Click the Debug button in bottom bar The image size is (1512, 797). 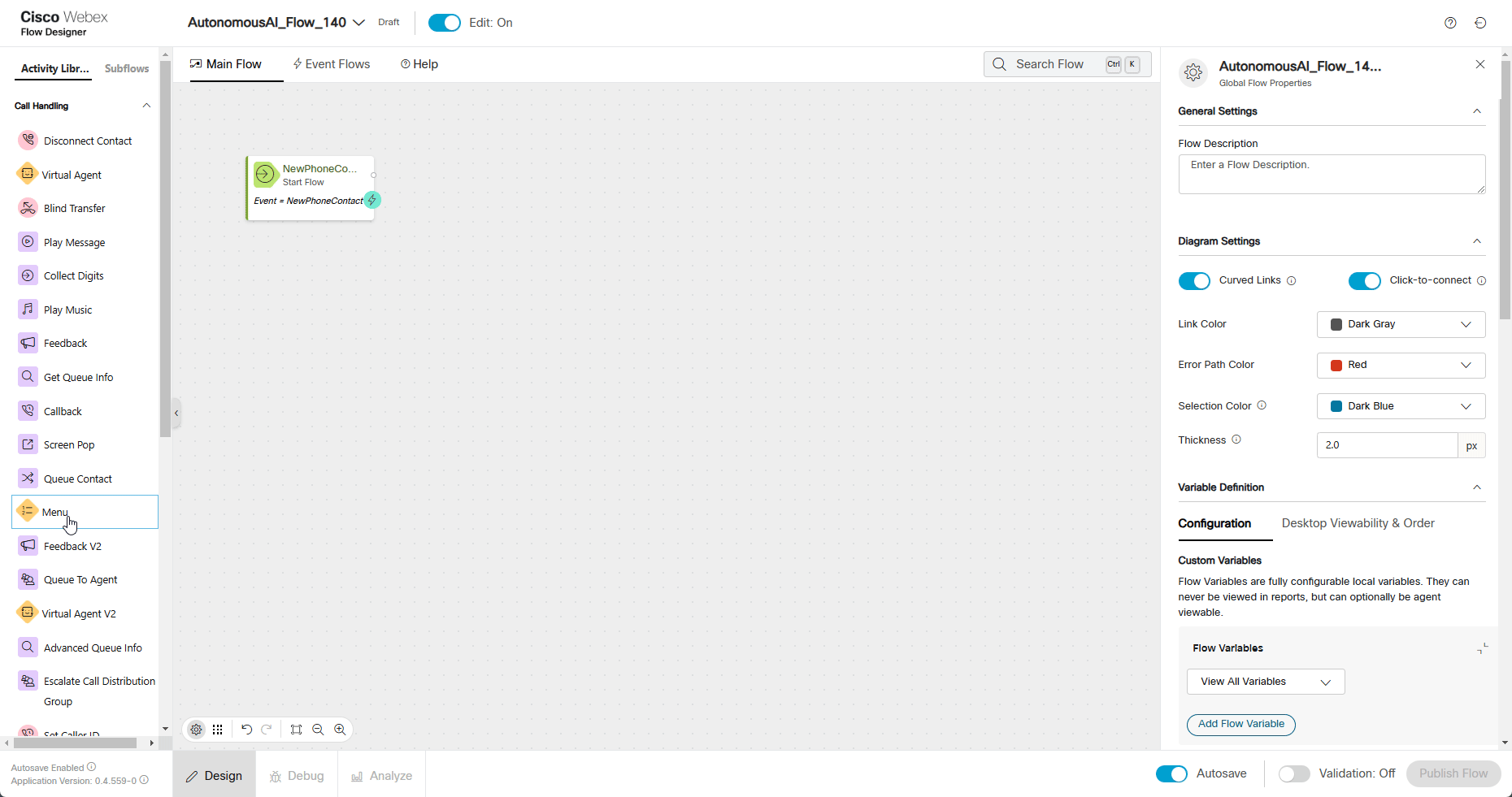[x=297, y=776]
